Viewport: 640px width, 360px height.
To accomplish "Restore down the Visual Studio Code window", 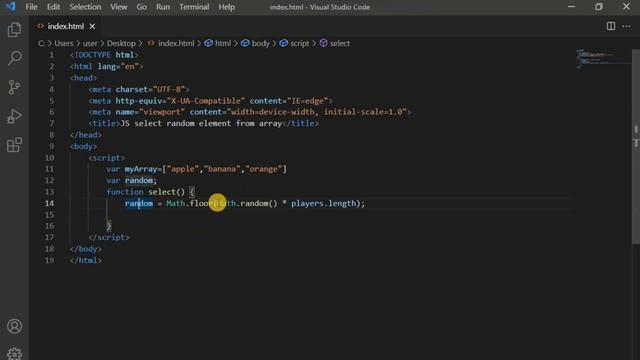I will coord(599,7).
